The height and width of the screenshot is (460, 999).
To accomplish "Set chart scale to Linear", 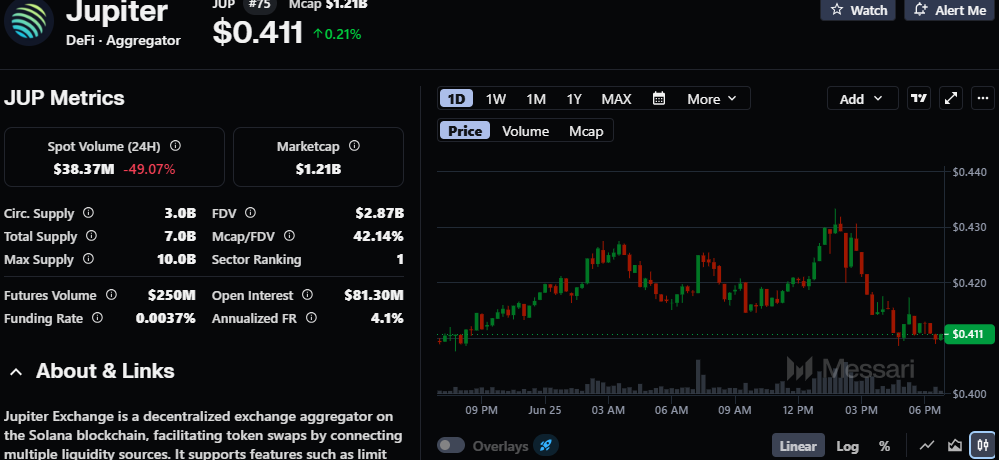I will 798,446.
